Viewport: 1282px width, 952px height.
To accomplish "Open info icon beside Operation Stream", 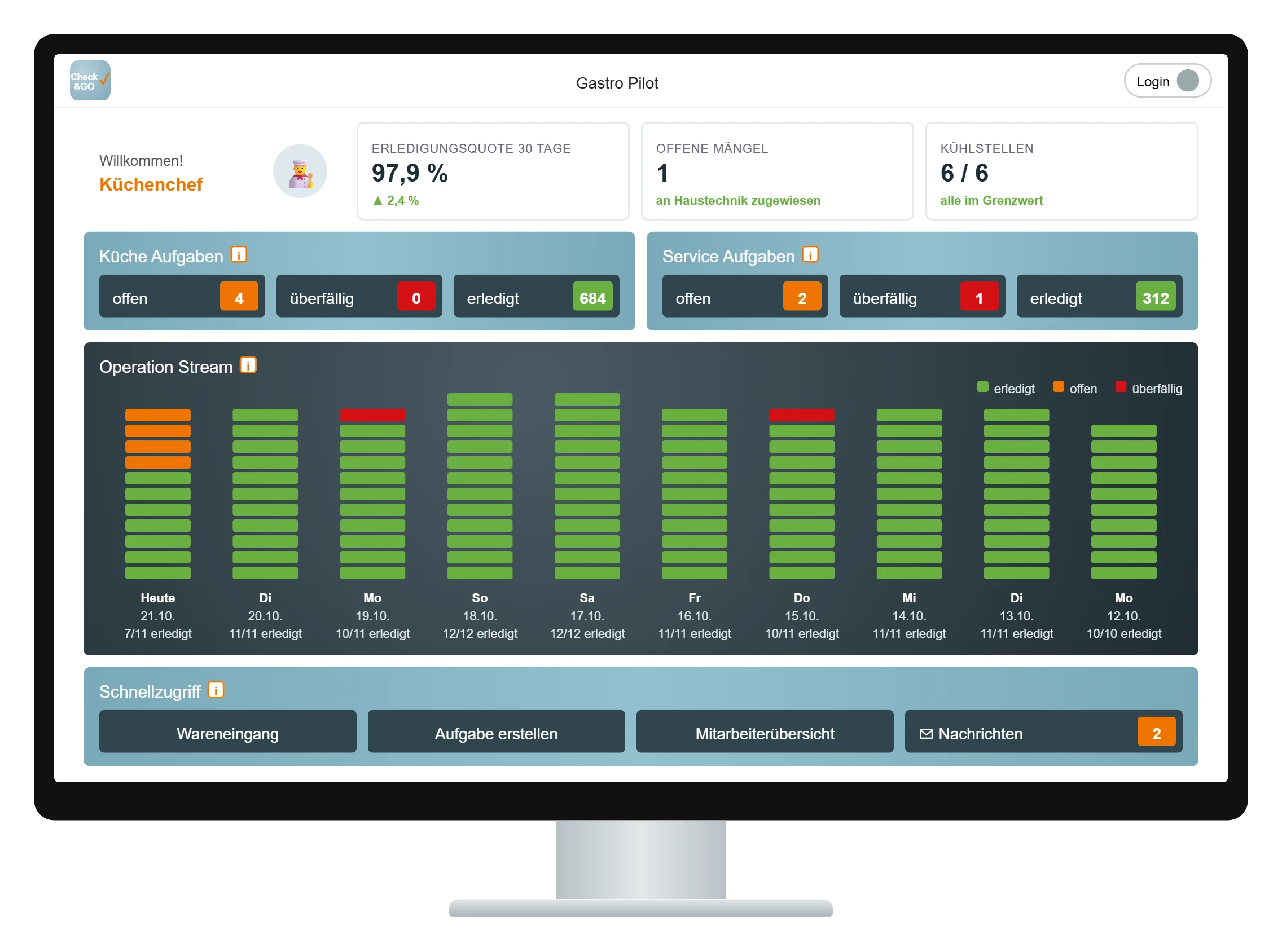I will click(x=248, y=365).
